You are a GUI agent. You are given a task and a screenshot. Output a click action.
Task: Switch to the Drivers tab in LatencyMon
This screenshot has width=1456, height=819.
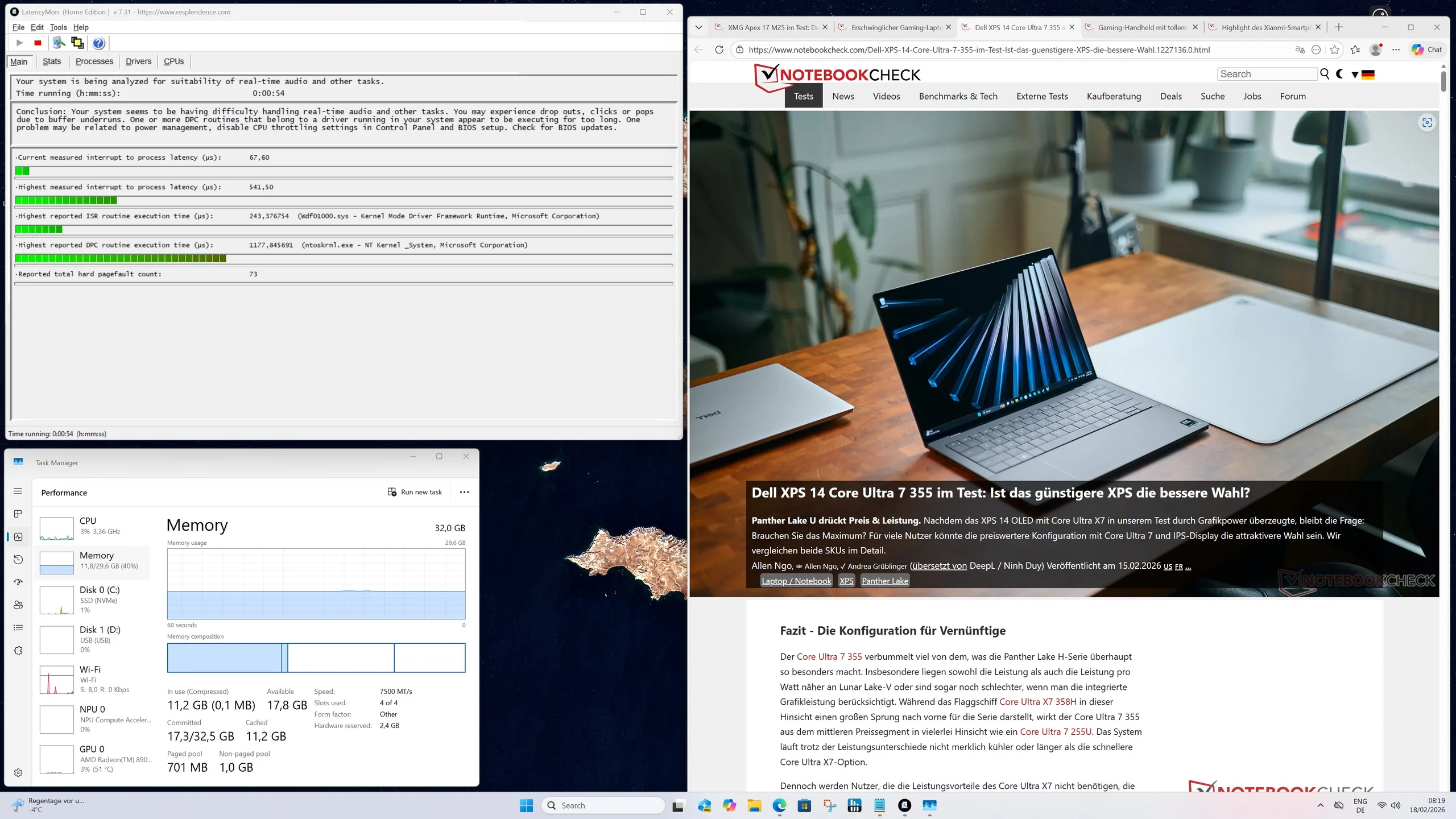tap(138, 61)
